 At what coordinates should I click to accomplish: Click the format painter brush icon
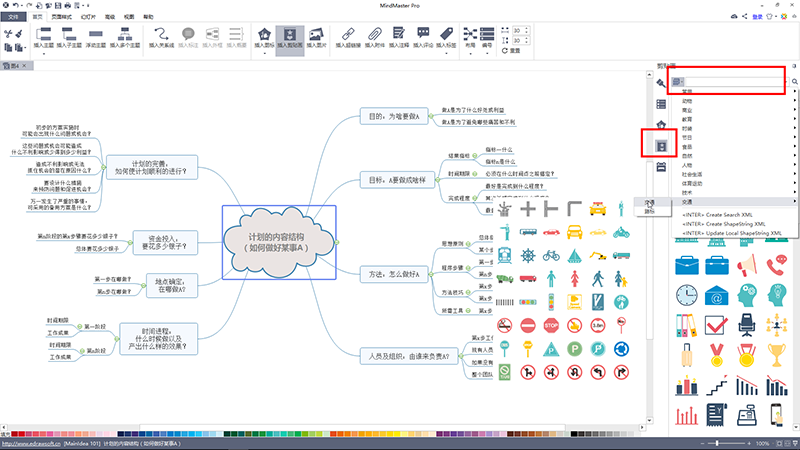tap(19, 34)
